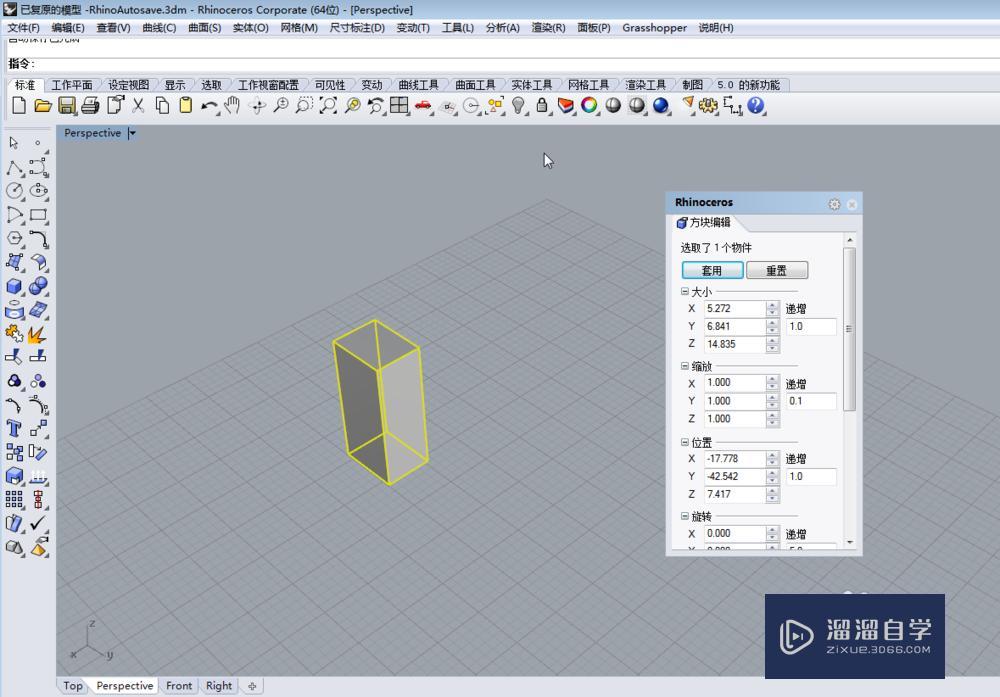This screenshot has height=697, width=1000.
Task: Click the Lock padlock icon
Action: (541, 105)
